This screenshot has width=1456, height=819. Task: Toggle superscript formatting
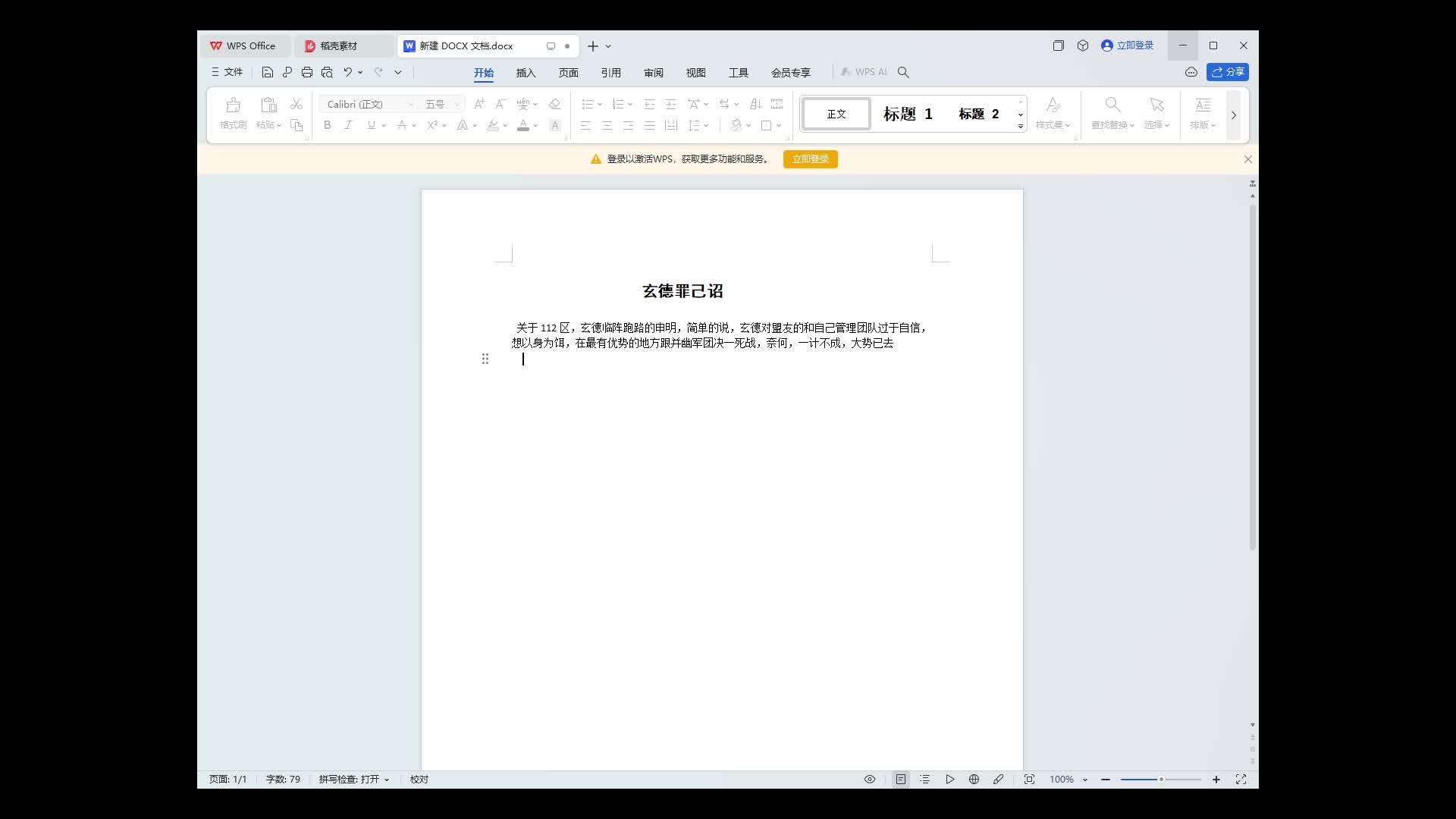(433, 125)
